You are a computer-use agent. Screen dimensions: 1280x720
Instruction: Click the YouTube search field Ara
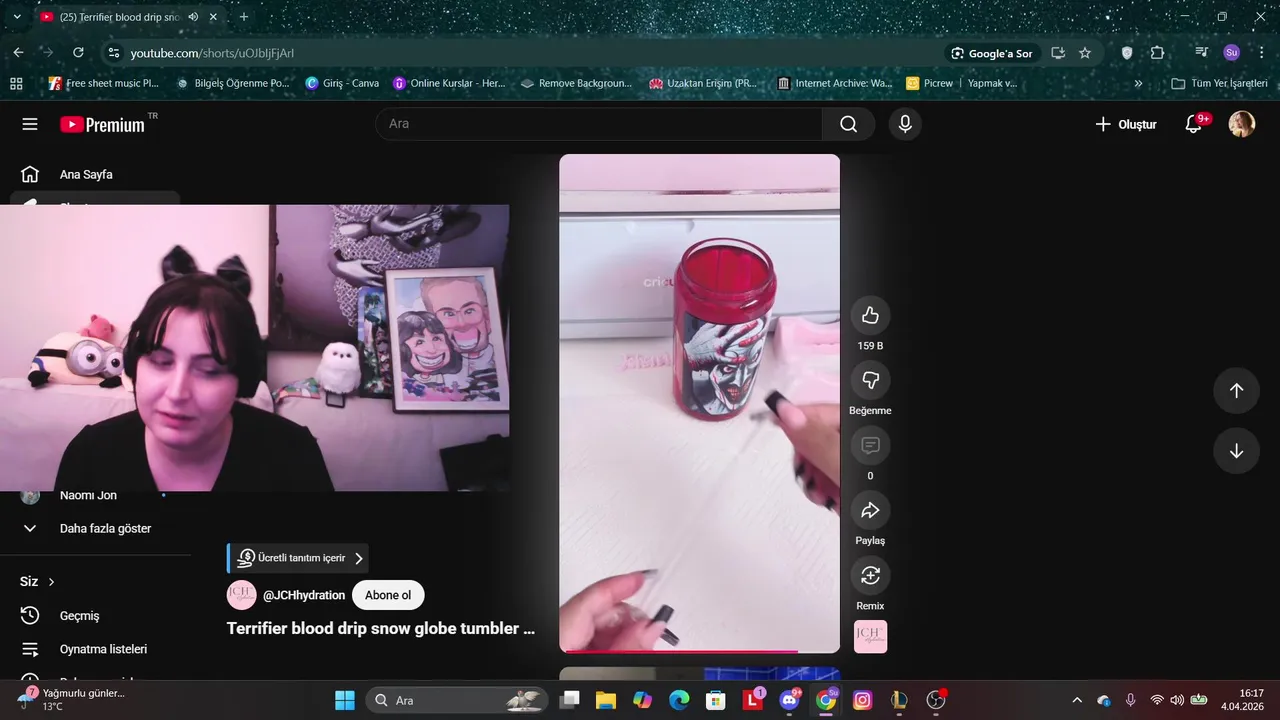[x=598, y=124]
